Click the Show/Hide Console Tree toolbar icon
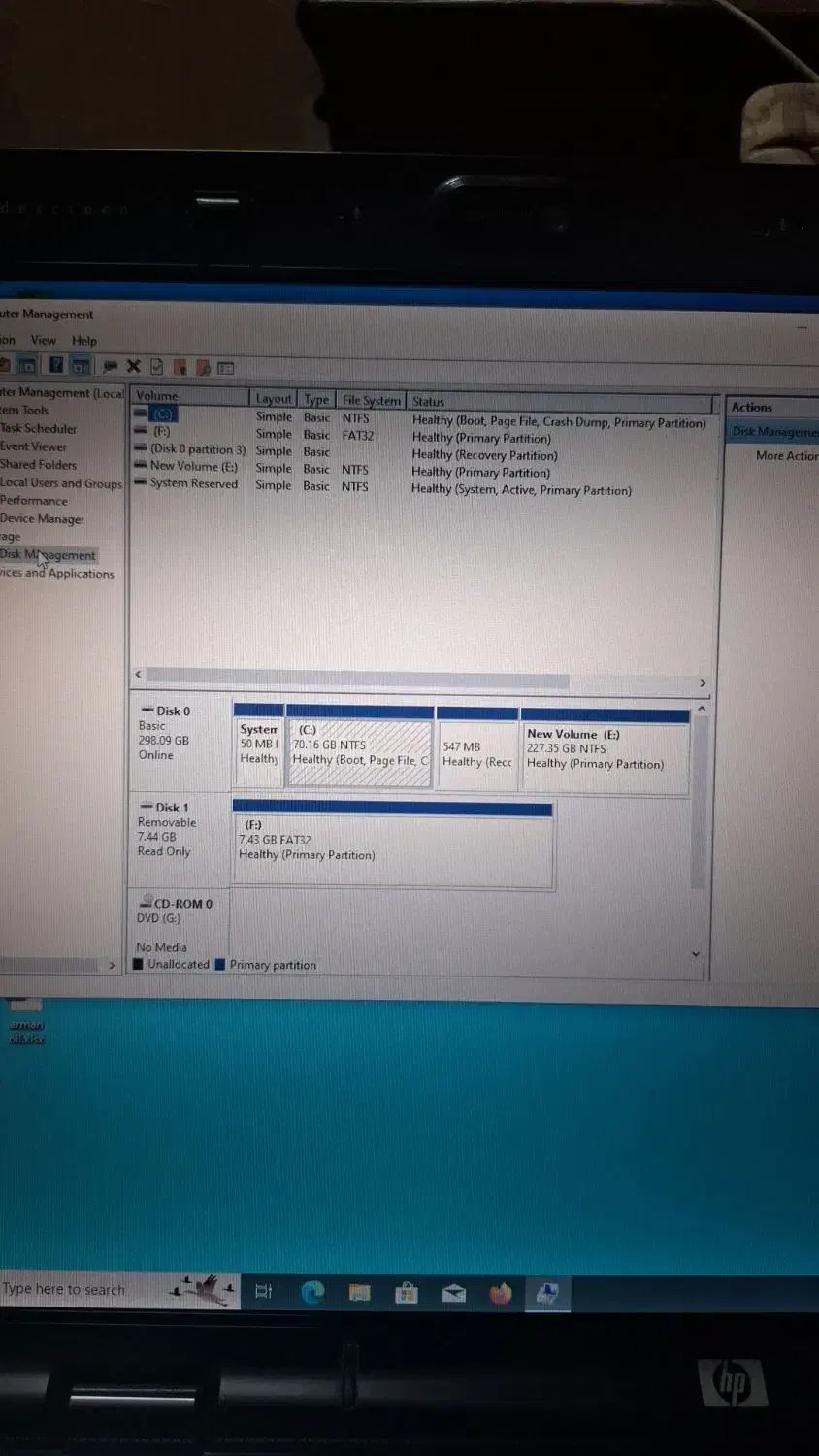This screenshot has width=819, height=1456. (28, 366)
